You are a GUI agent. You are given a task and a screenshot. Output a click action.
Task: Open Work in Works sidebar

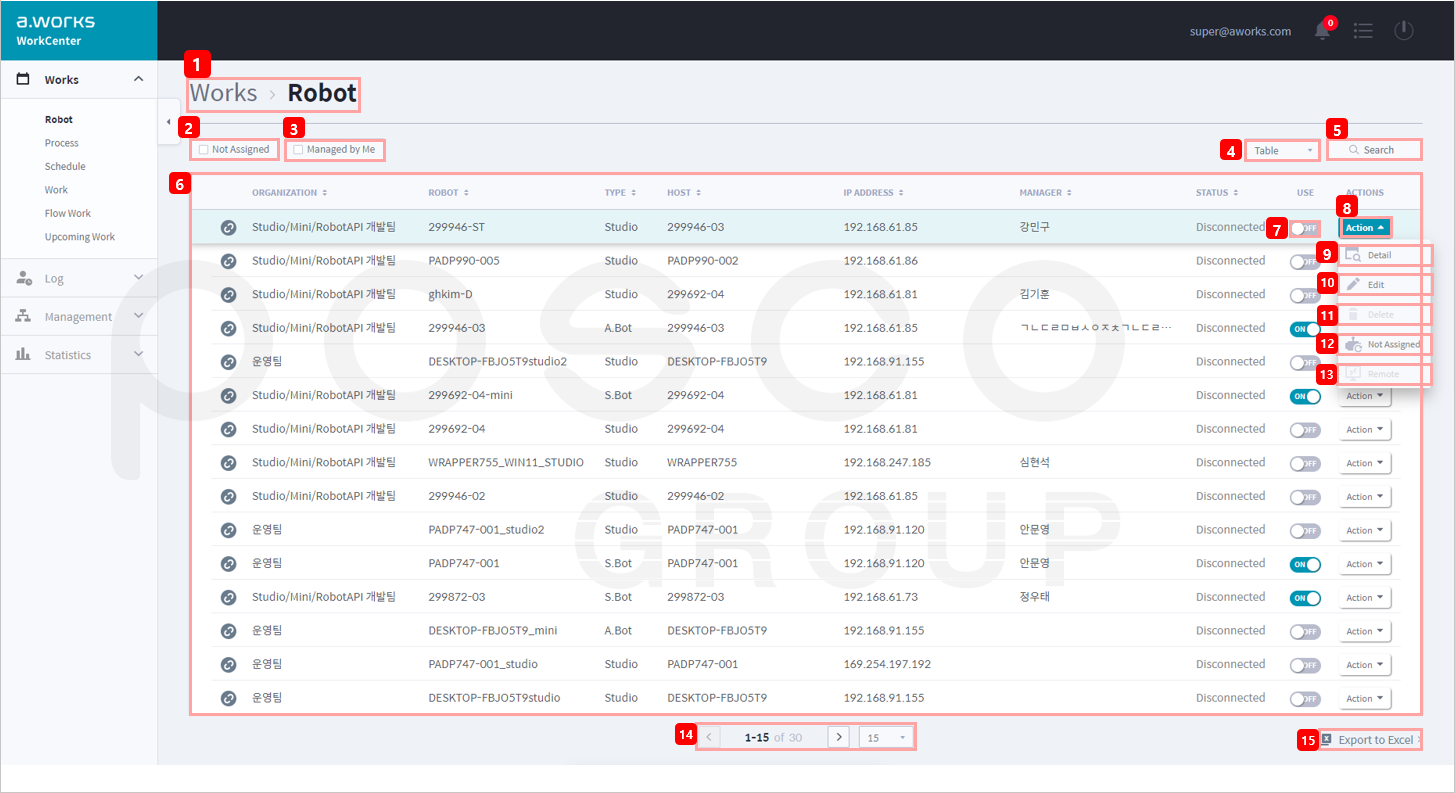coord(56,190)
